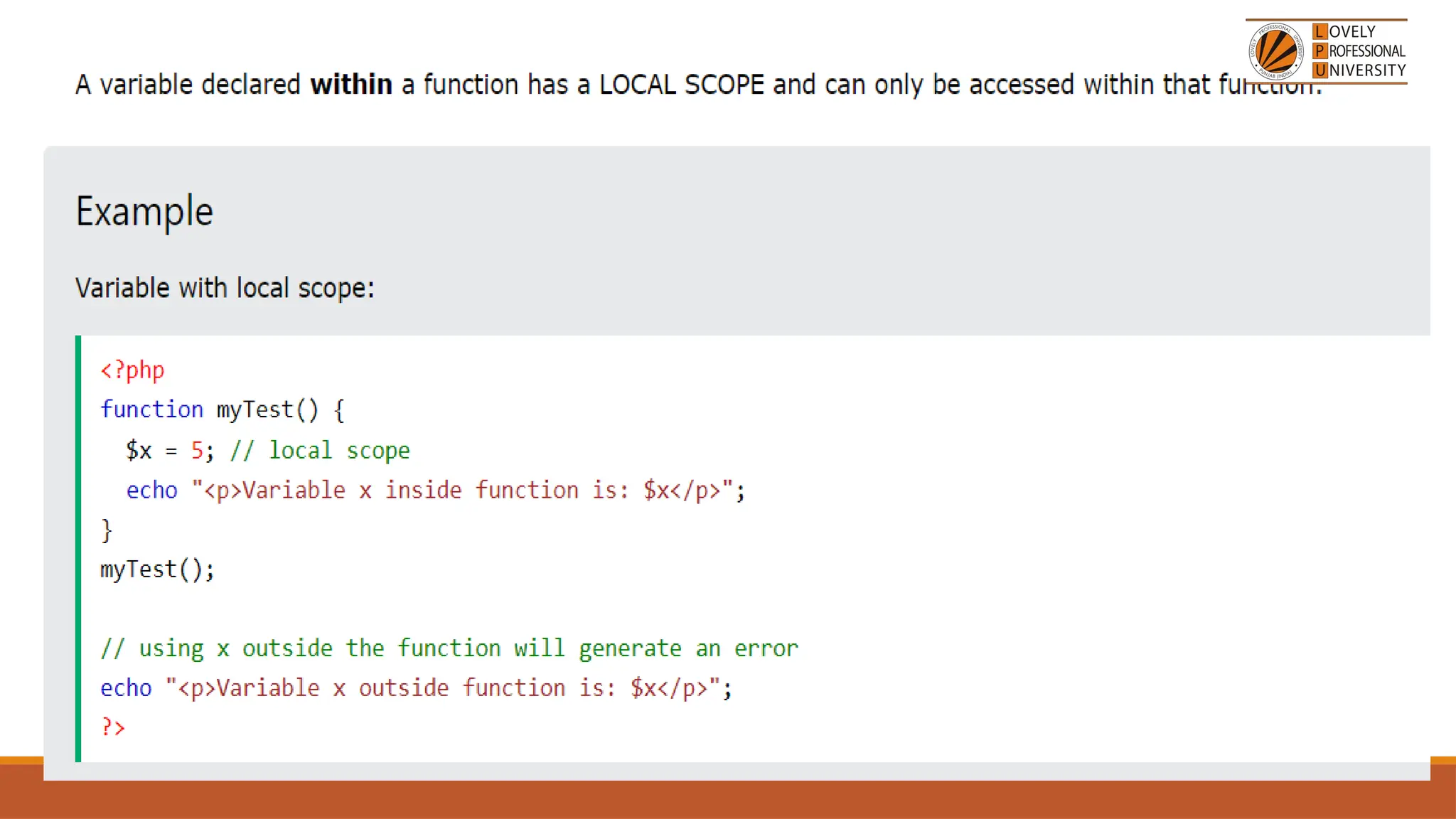
Task: Click the orange L letter box
Action: click(1319, 31)
